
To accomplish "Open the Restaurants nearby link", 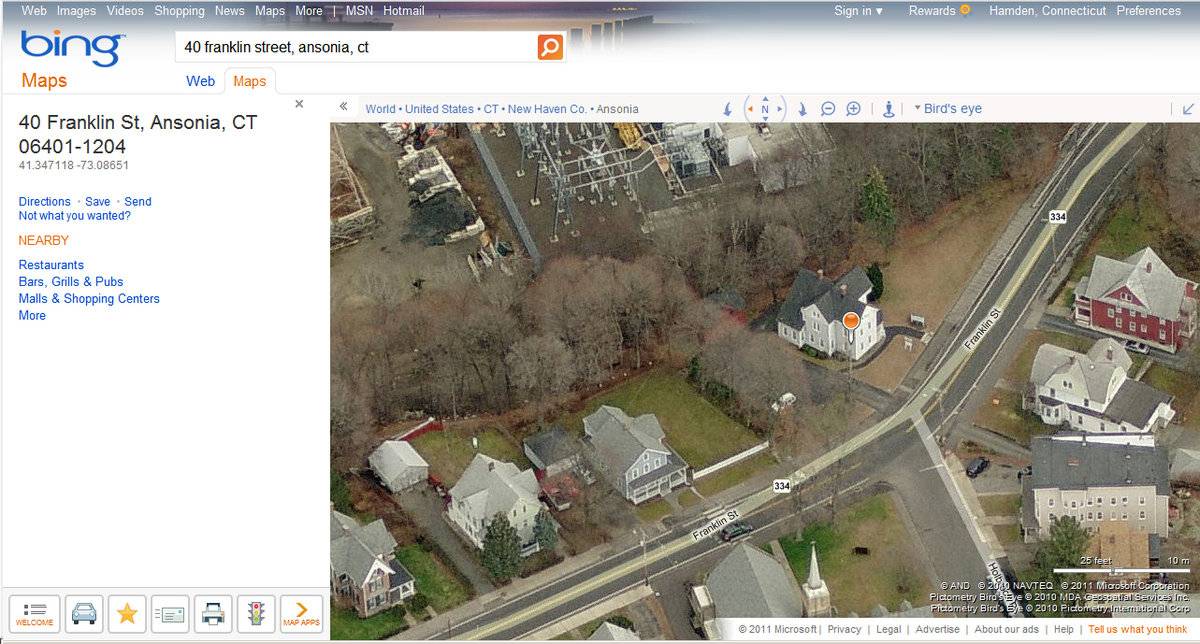I will coord(50,264).
